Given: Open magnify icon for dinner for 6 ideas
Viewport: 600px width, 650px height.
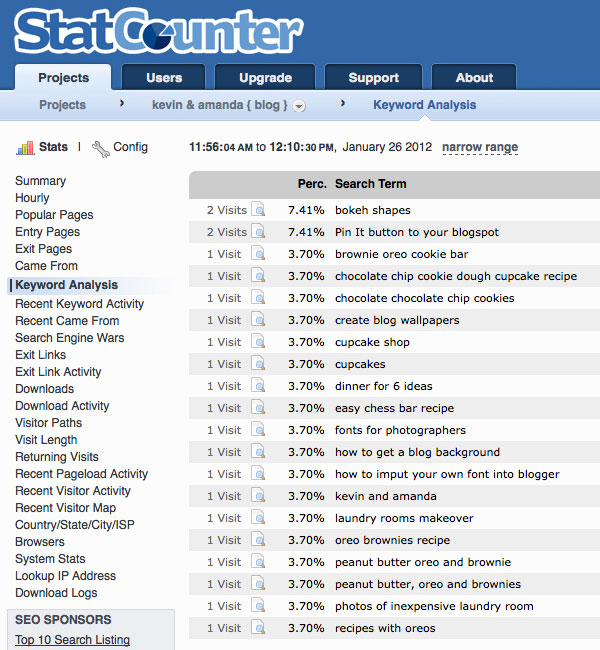Looking at the screenshot, I should [x=258, y=385].
